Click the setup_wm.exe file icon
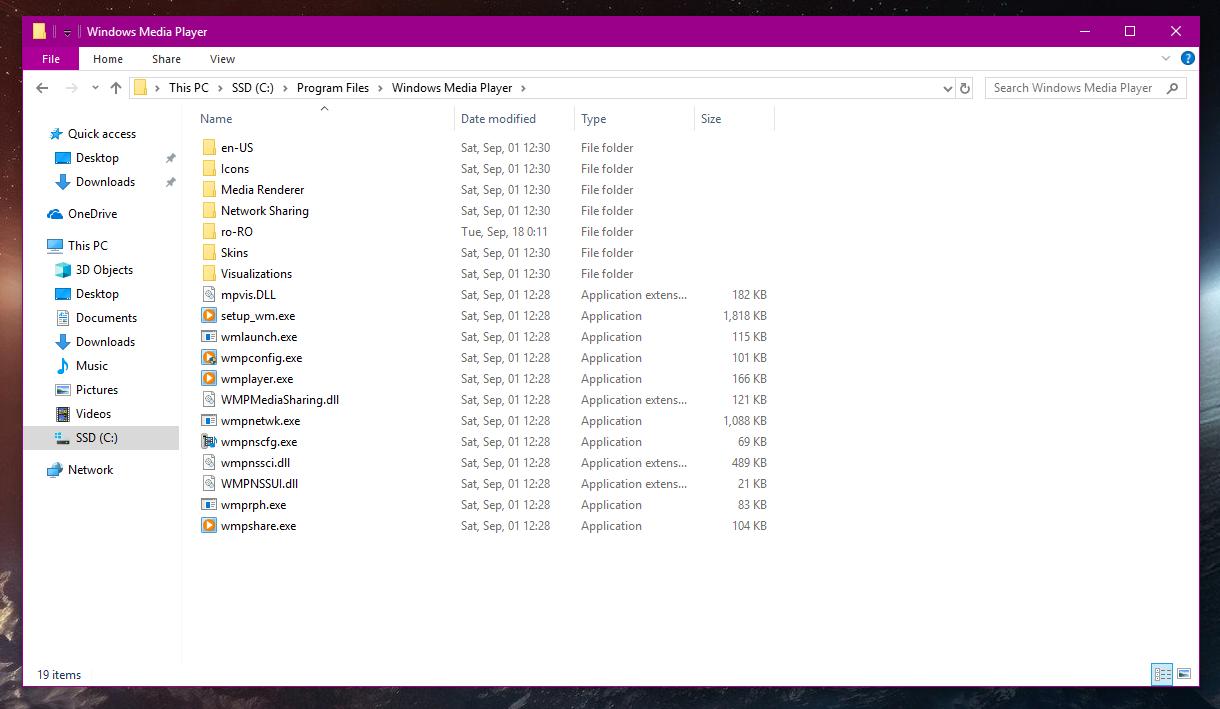The image size is (1220, 709). (x=209, y=316)
